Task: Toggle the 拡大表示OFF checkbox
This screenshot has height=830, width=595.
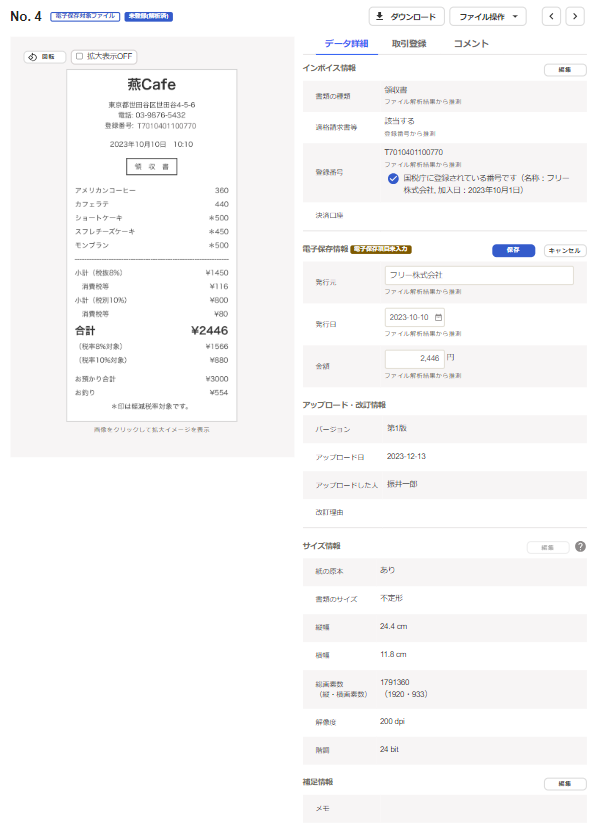Action: tap(79, 56)
